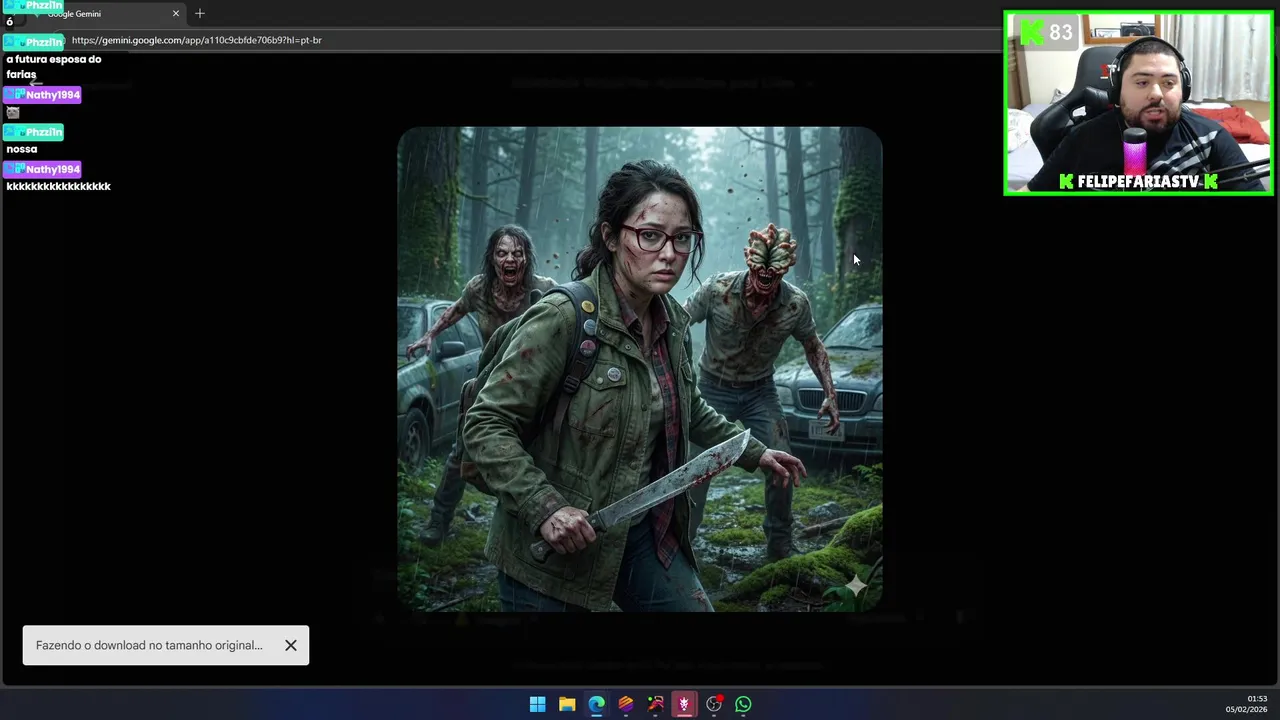Image resolution: width=1280 pixels, height=720 pixels.
Task: Open OBS Studio from the taskbar
Action: click(714, 704)
